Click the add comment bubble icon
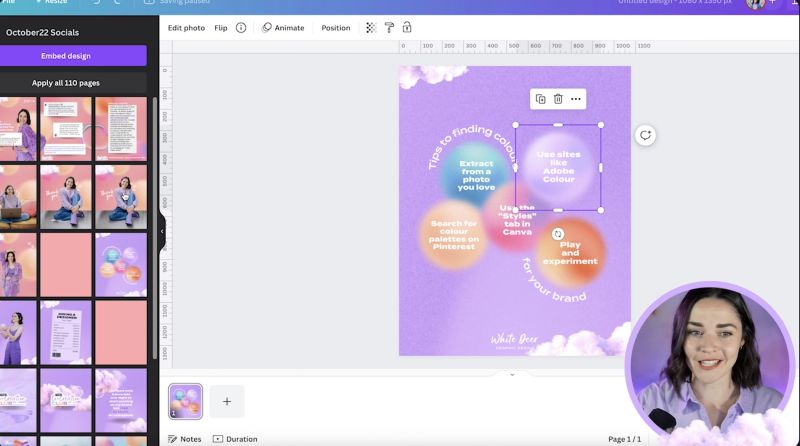The image size is (800, 446). pos(645,135)
